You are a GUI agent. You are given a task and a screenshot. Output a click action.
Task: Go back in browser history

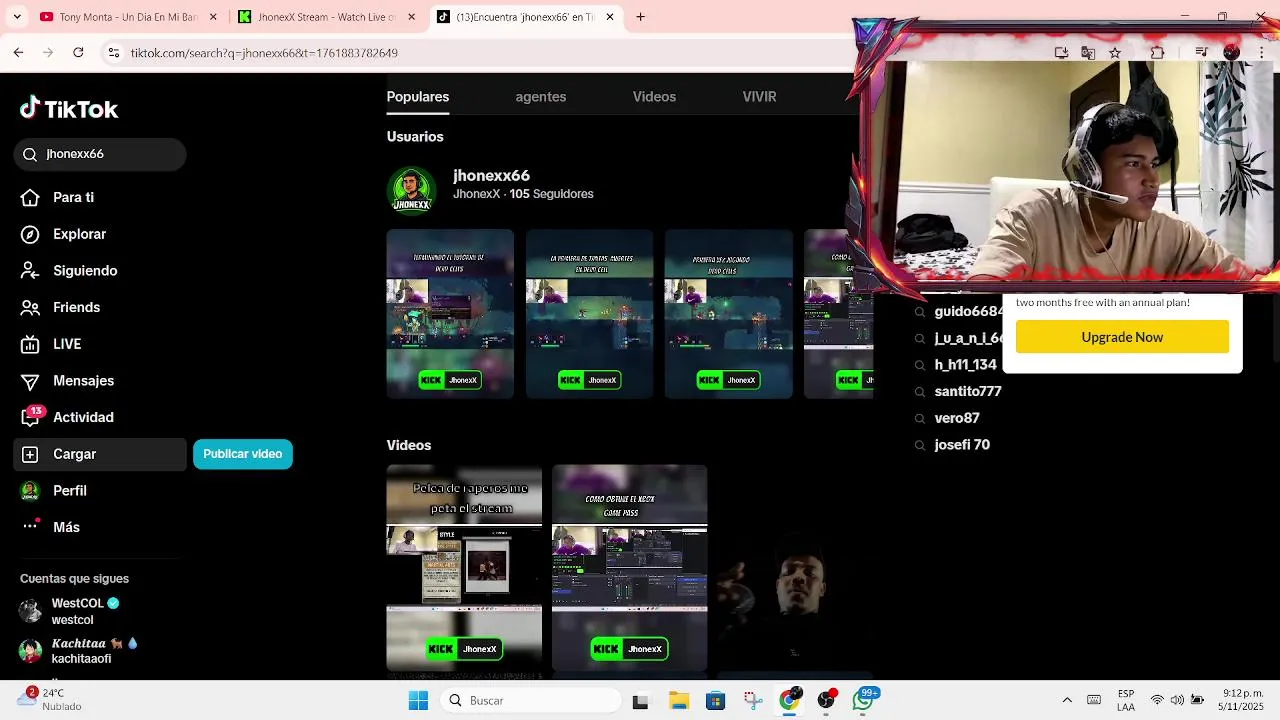(18, 53)
